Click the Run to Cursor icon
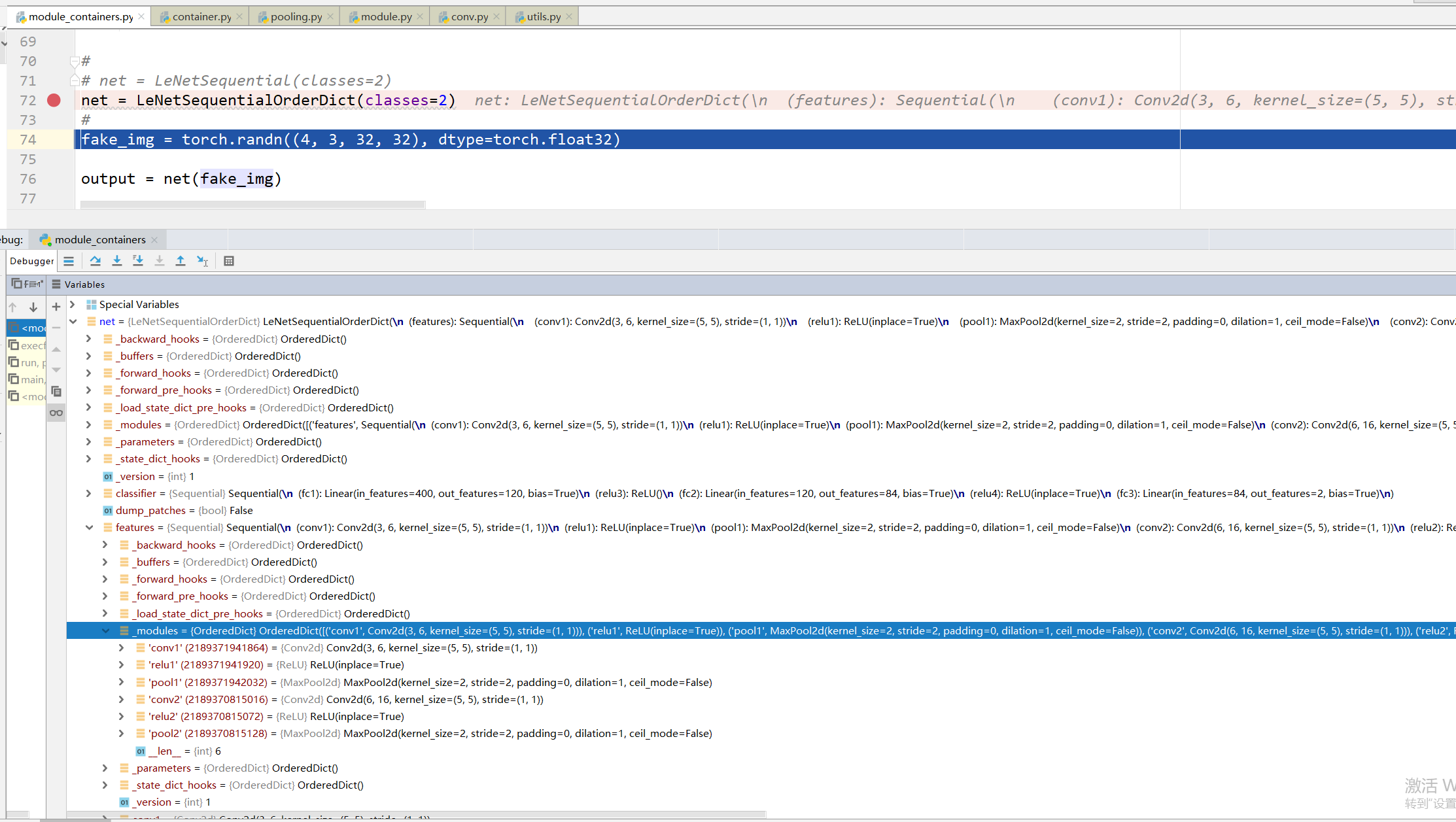The height and width of the screenshot is (822, 1456). coord(202,261)
